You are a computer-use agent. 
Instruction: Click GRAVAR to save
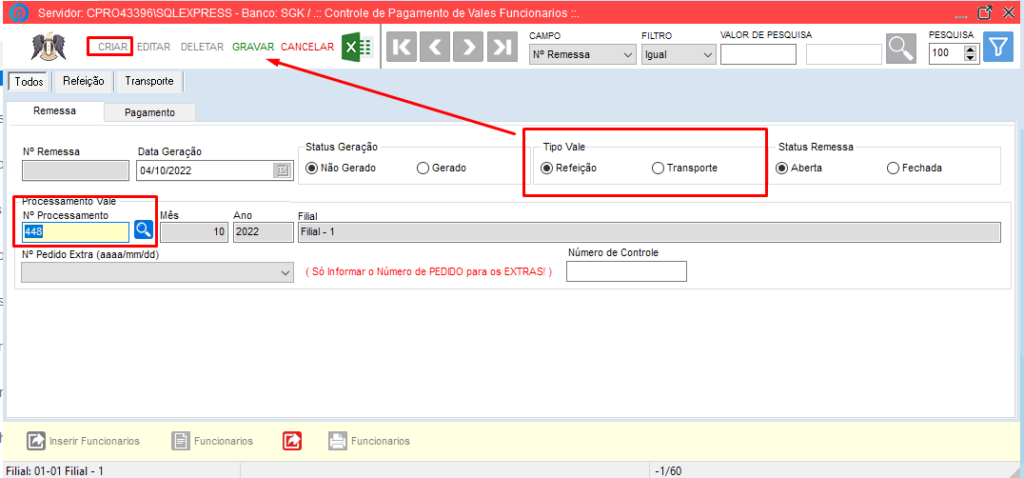click(253, 47)
